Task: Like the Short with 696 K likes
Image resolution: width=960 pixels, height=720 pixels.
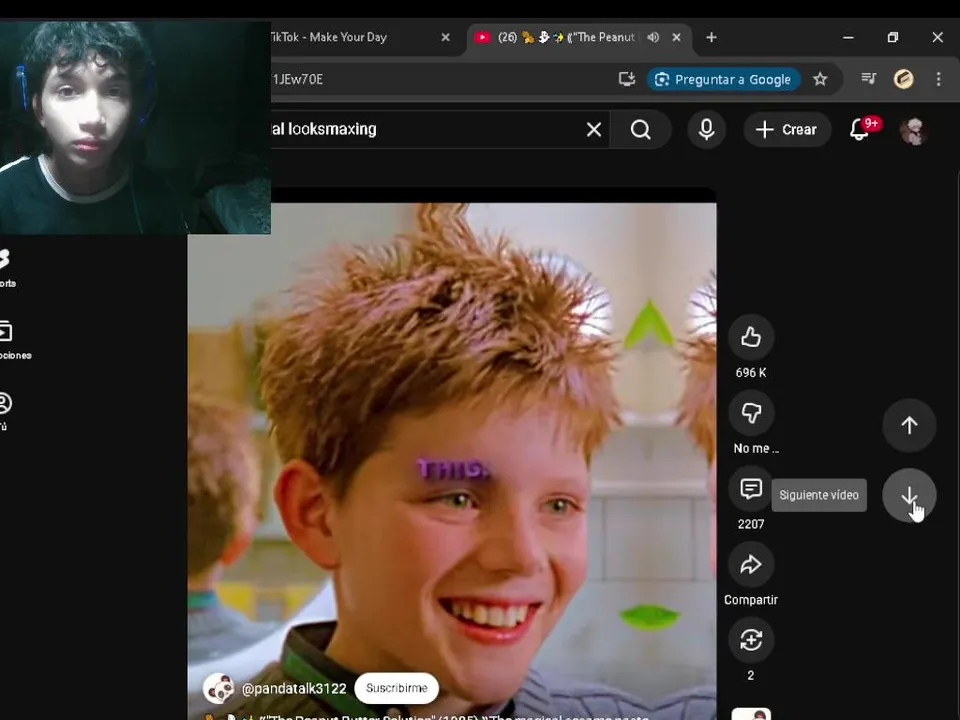Action: (x=751, y=337)
